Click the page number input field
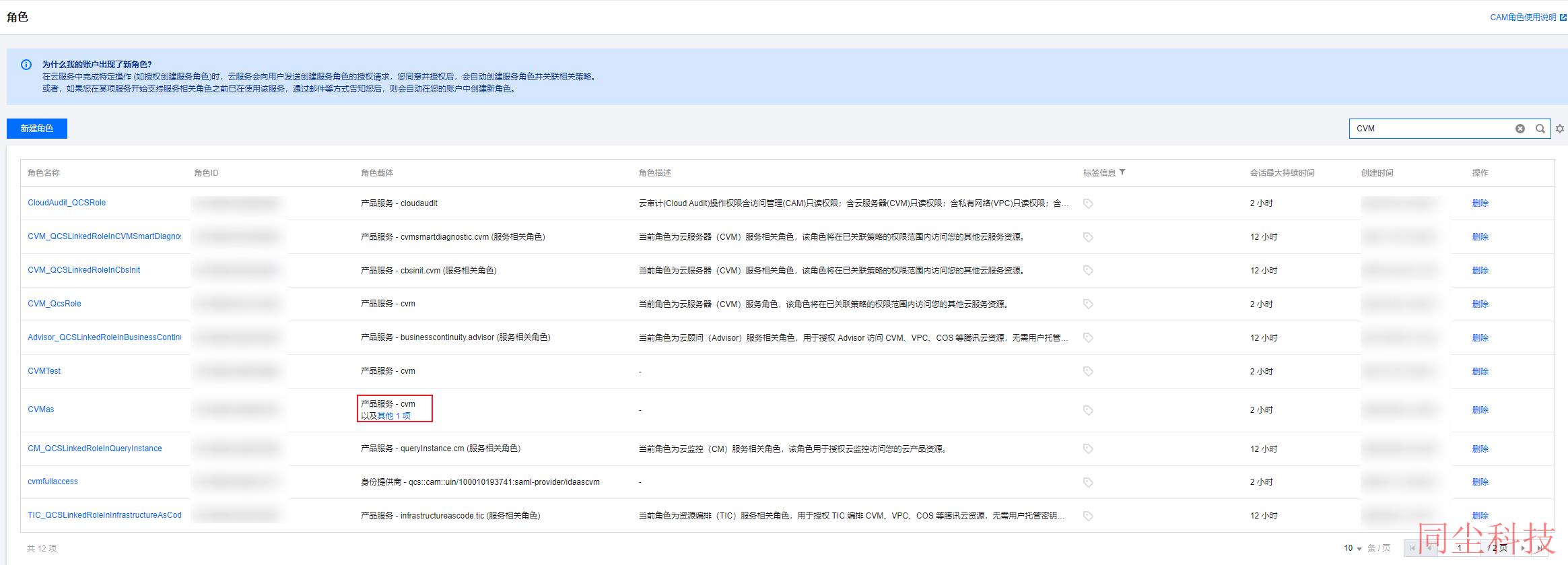Image resolution: width=1568 pixels, height=565 pixels. [x=1461, y=548]
